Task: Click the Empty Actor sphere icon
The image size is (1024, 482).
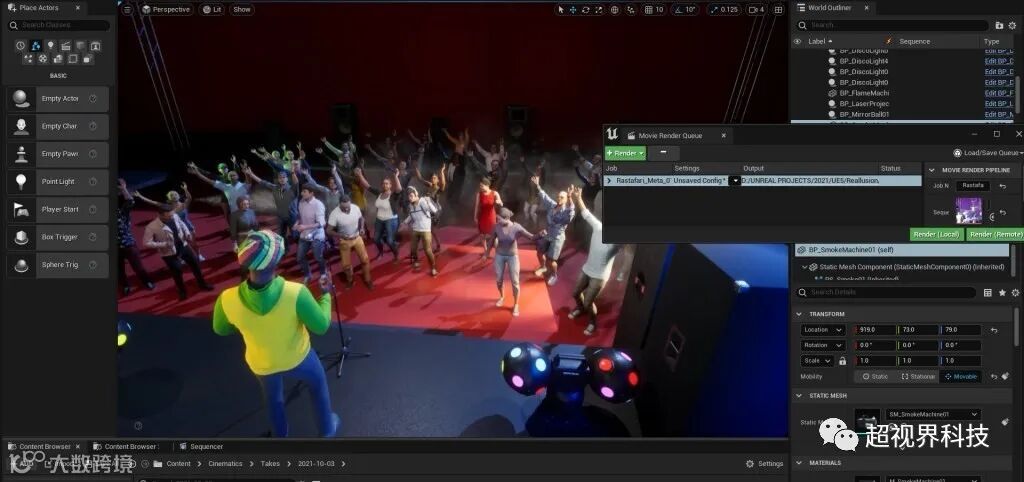Action: (x=22, y=99)
